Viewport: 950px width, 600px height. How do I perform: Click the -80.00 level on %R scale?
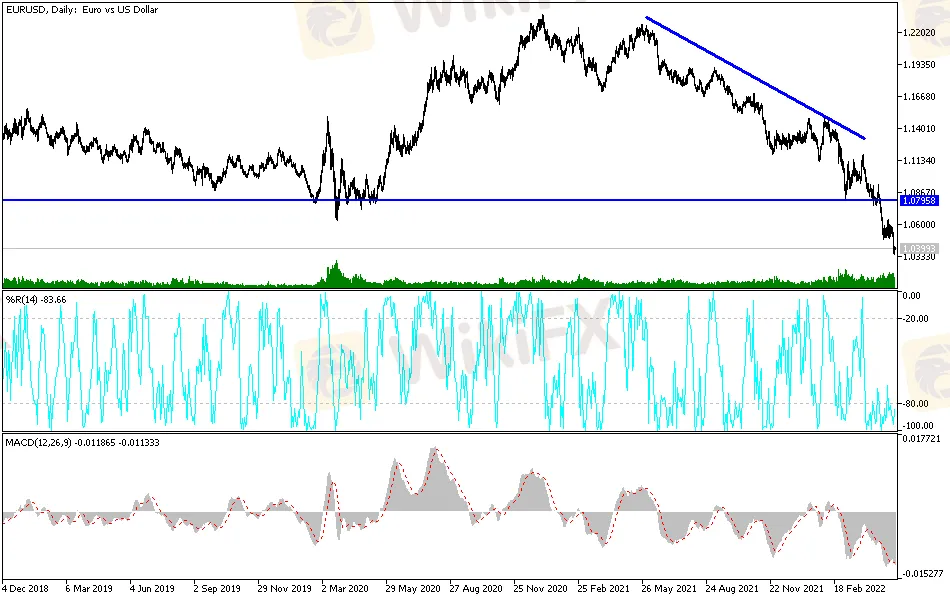pos(913,404)
